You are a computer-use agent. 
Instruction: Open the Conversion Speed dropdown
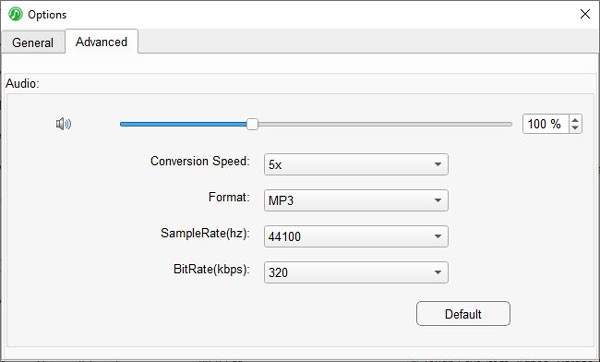356,165
